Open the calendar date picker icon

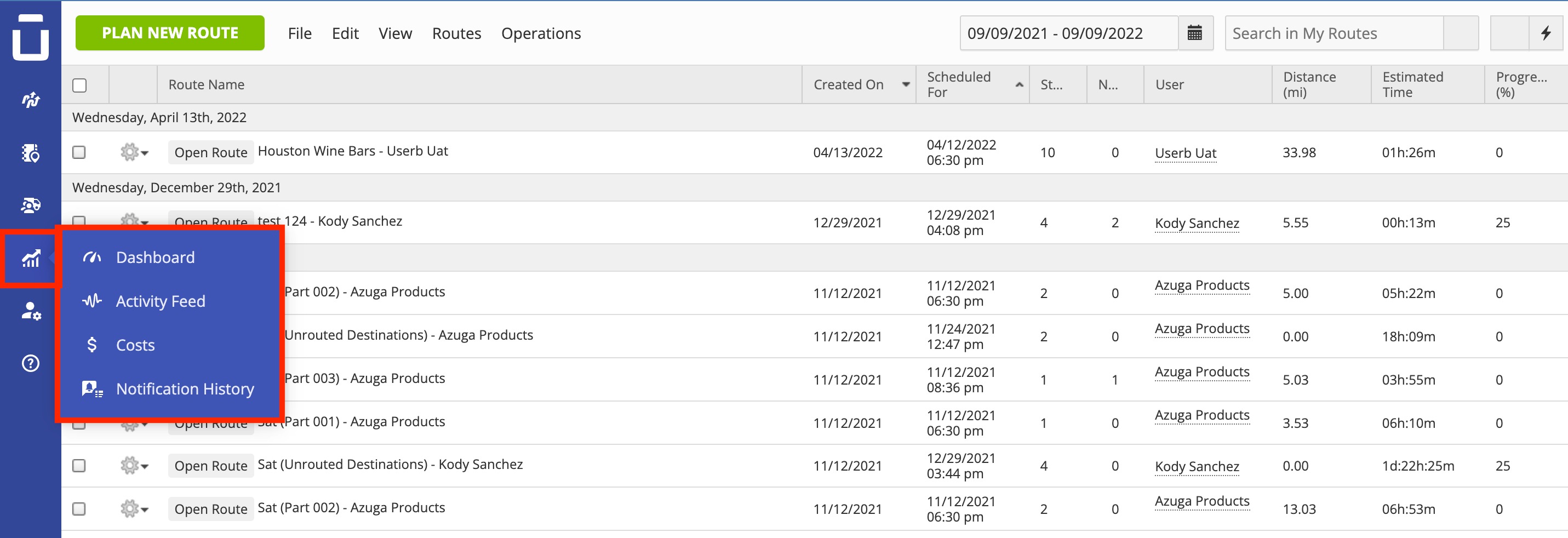(1195, 33)
